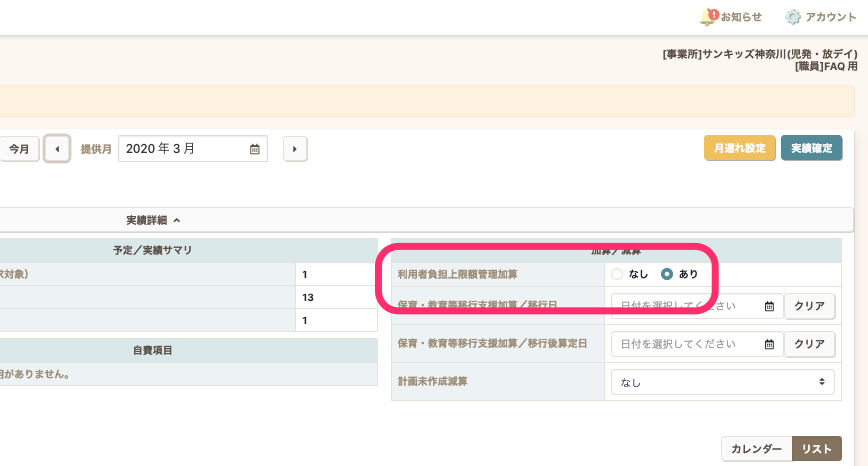Open calendar icon in 提供月 field

click(254, 149)
